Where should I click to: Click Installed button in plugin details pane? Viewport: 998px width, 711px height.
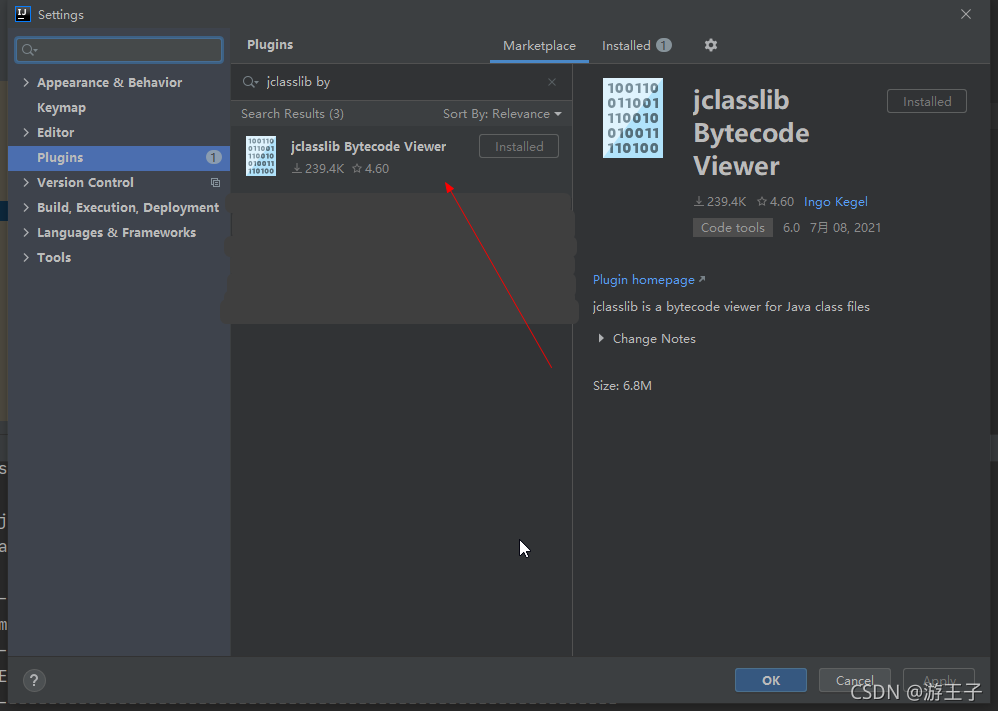(x=927, y=102)
